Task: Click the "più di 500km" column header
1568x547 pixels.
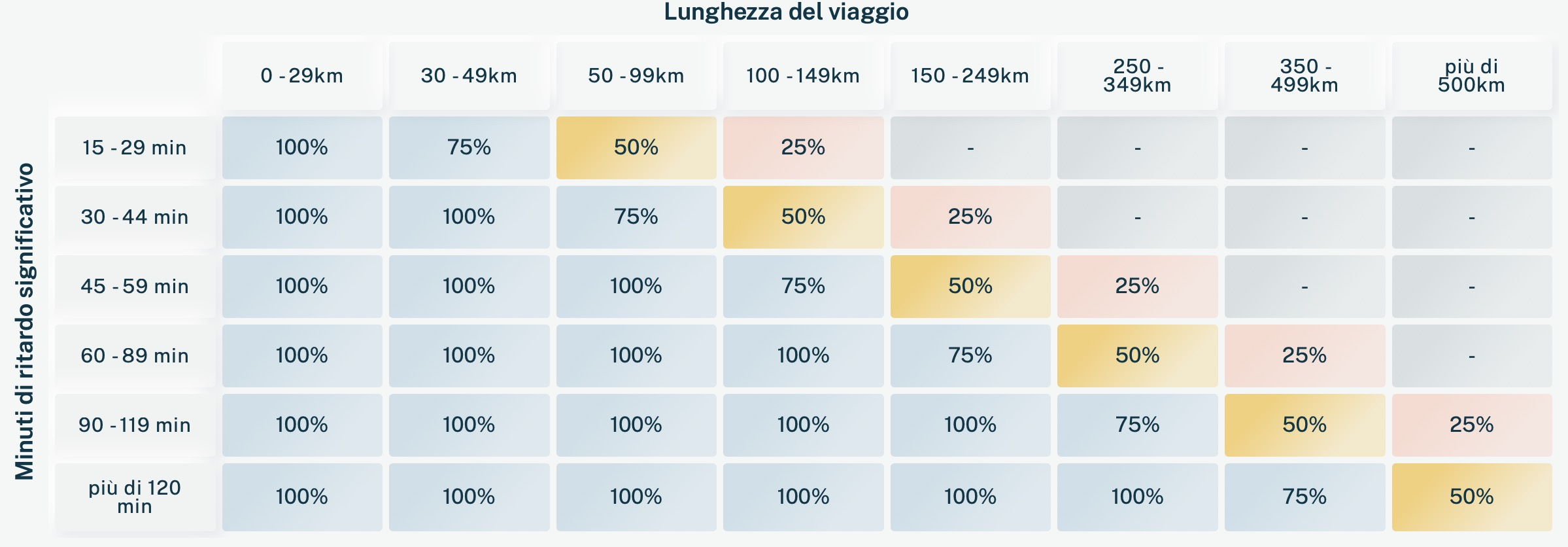Action: (1471, 76)
